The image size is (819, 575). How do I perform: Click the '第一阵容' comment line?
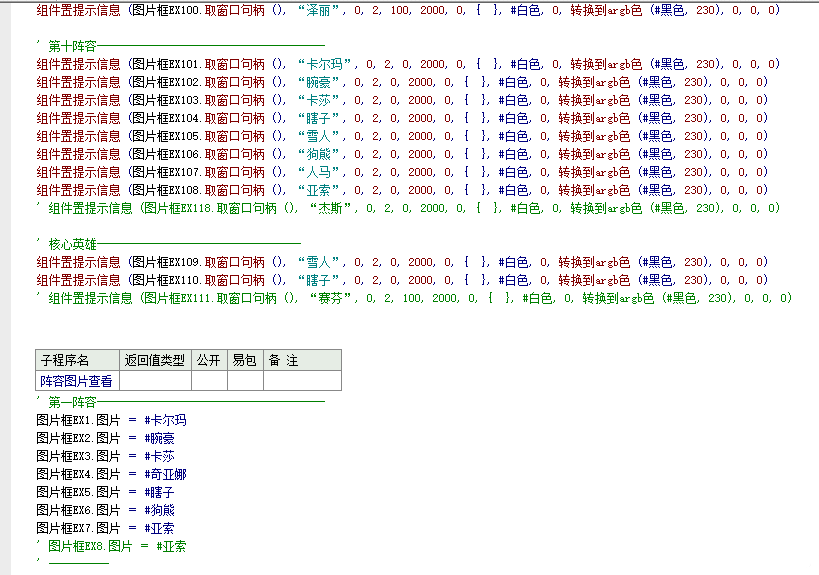(x=72, y=402)
